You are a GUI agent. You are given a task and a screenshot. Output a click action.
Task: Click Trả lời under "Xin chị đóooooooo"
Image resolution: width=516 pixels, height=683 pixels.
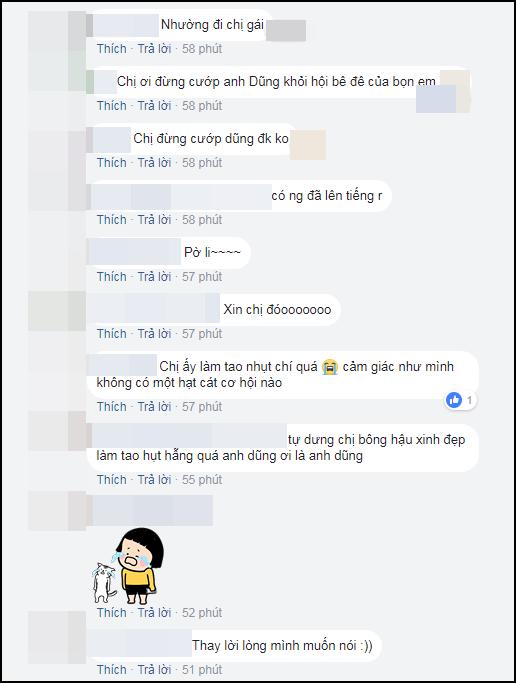click(155, 334)
